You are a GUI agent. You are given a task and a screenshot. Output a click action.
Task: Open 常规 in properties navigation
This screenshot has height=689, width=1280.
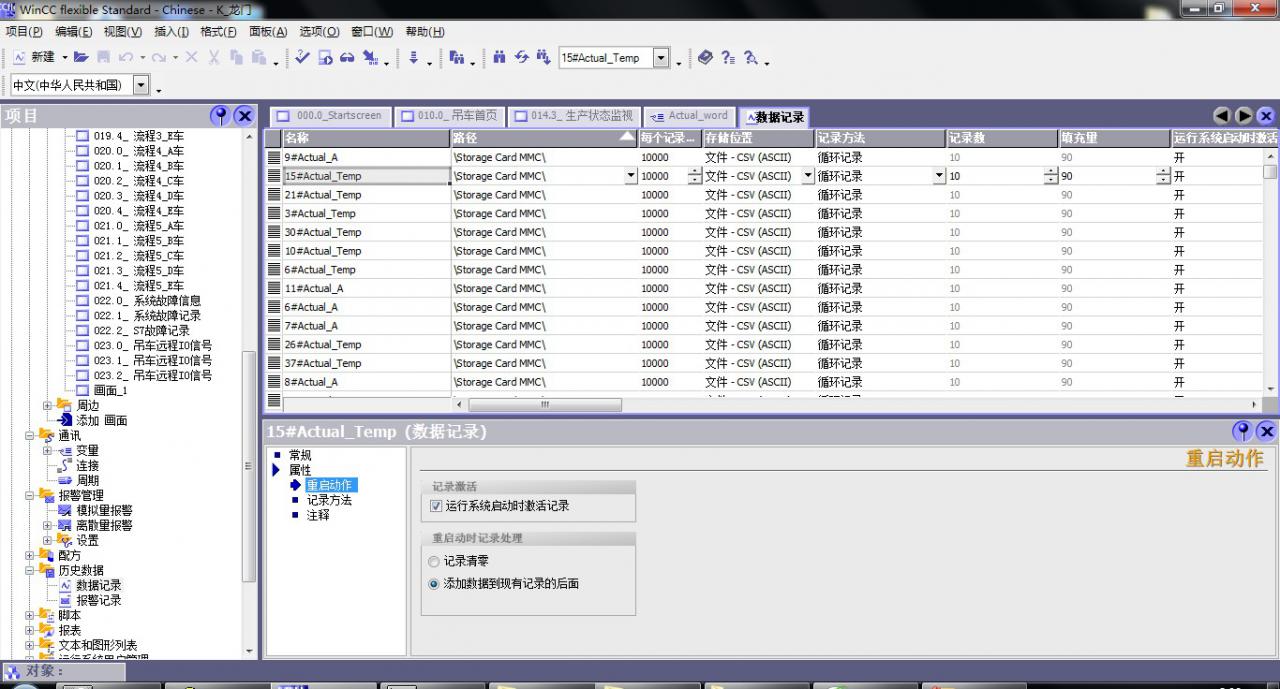300,455
